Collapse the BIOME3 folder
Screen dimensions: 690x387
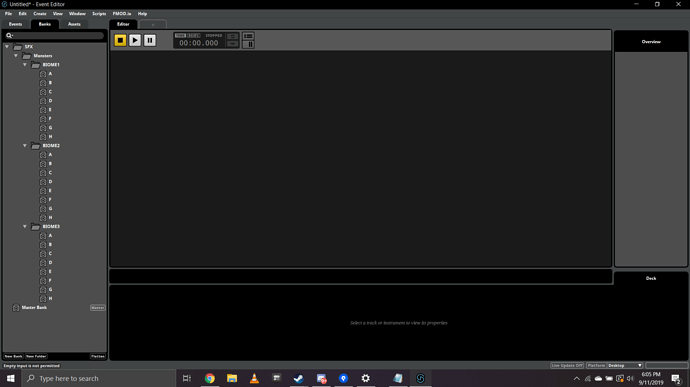(25, 226)
